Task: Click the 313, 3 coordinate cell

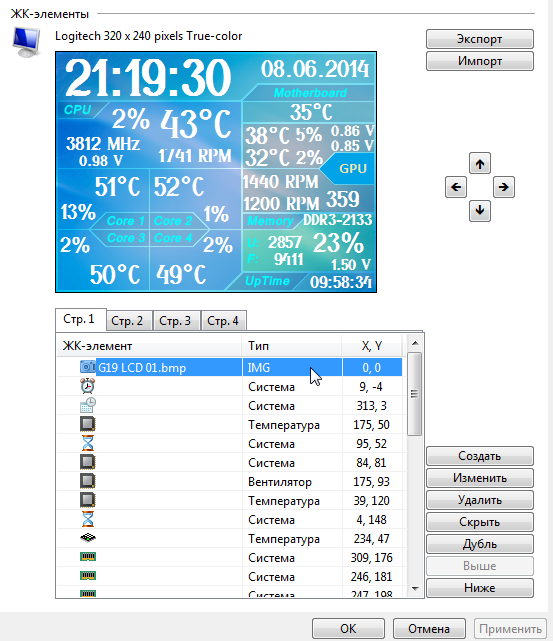Action: 372,406
